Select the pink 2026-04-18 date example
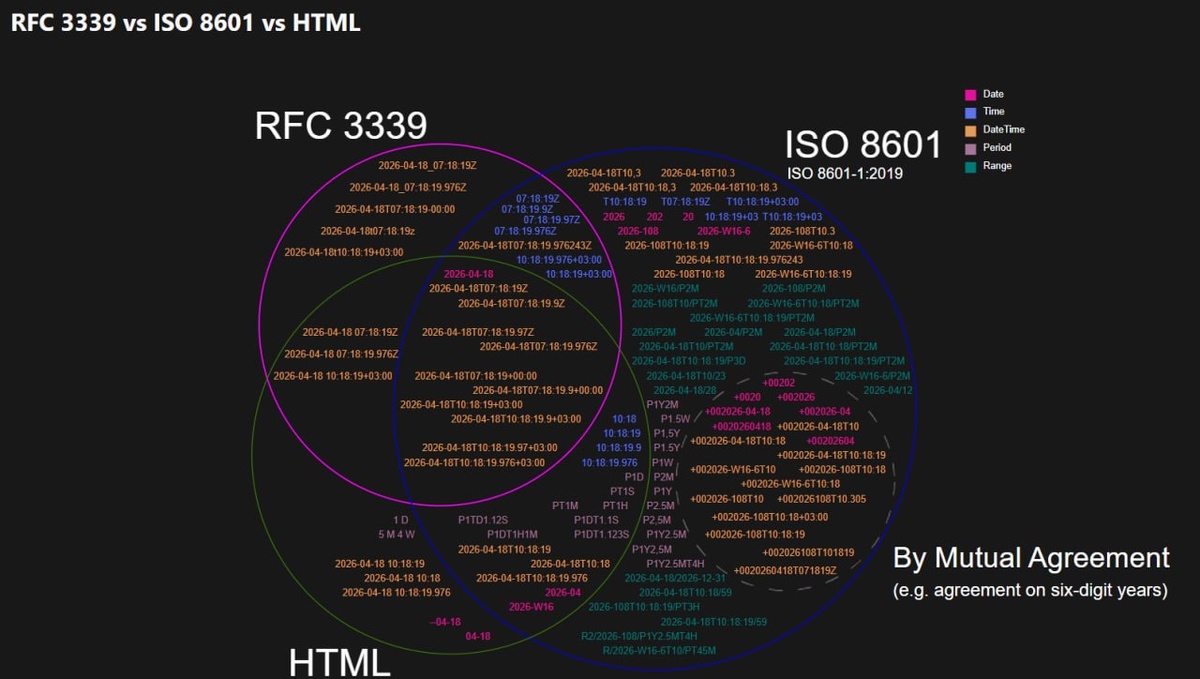 coord(468,274)
